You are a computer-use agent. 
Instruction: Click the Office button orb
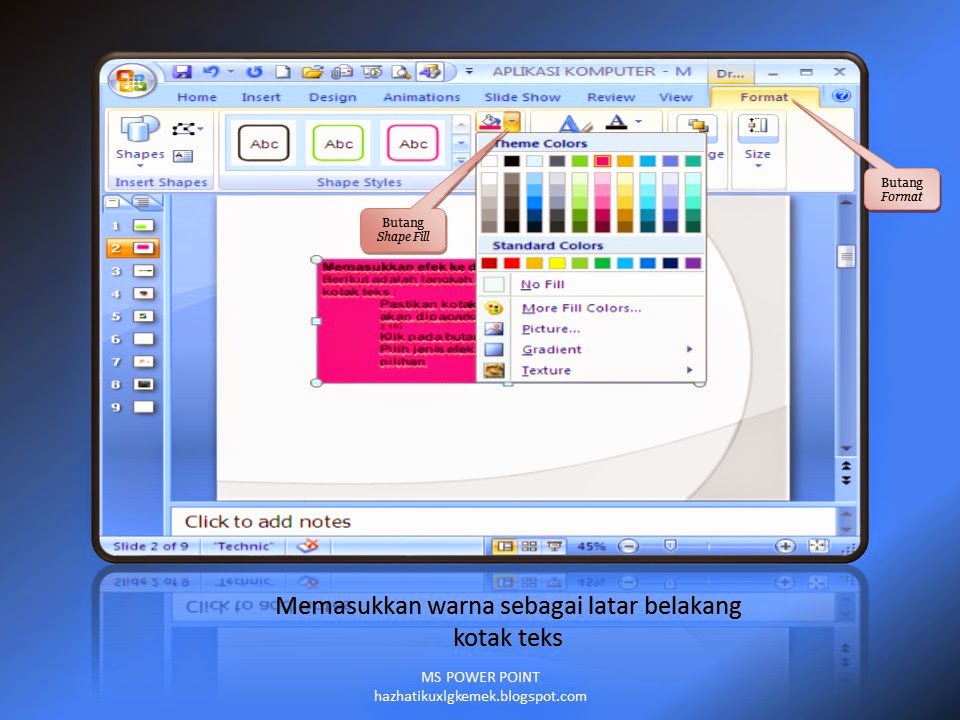coord(132,81)
